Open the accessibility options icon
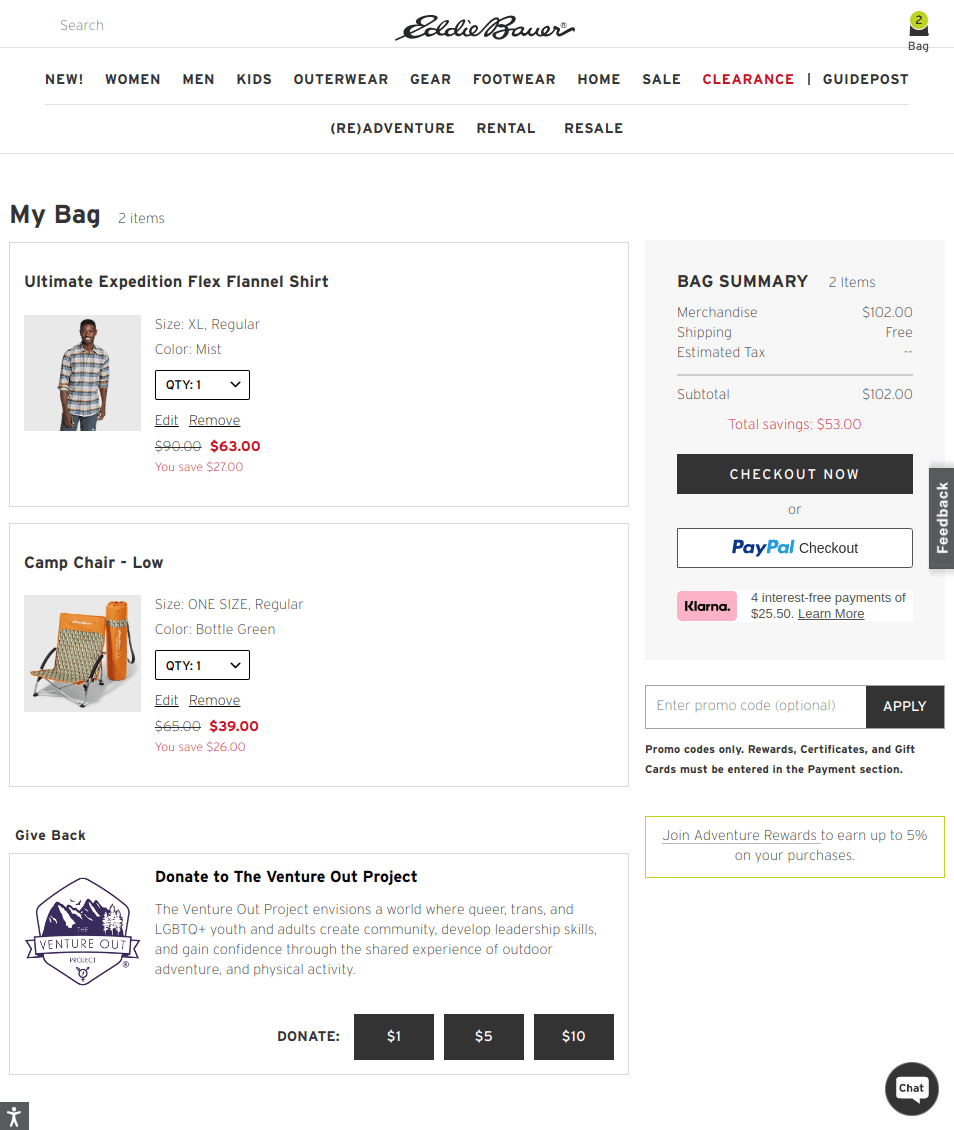The width and height of the screenshot is (954, 1130). click(14, 1116)
